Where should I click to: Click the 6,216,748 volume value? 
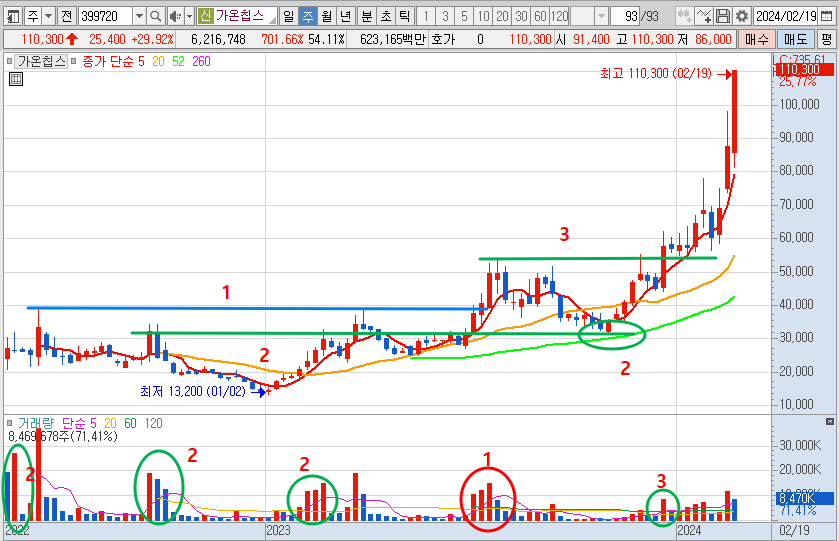click(218, 39)
